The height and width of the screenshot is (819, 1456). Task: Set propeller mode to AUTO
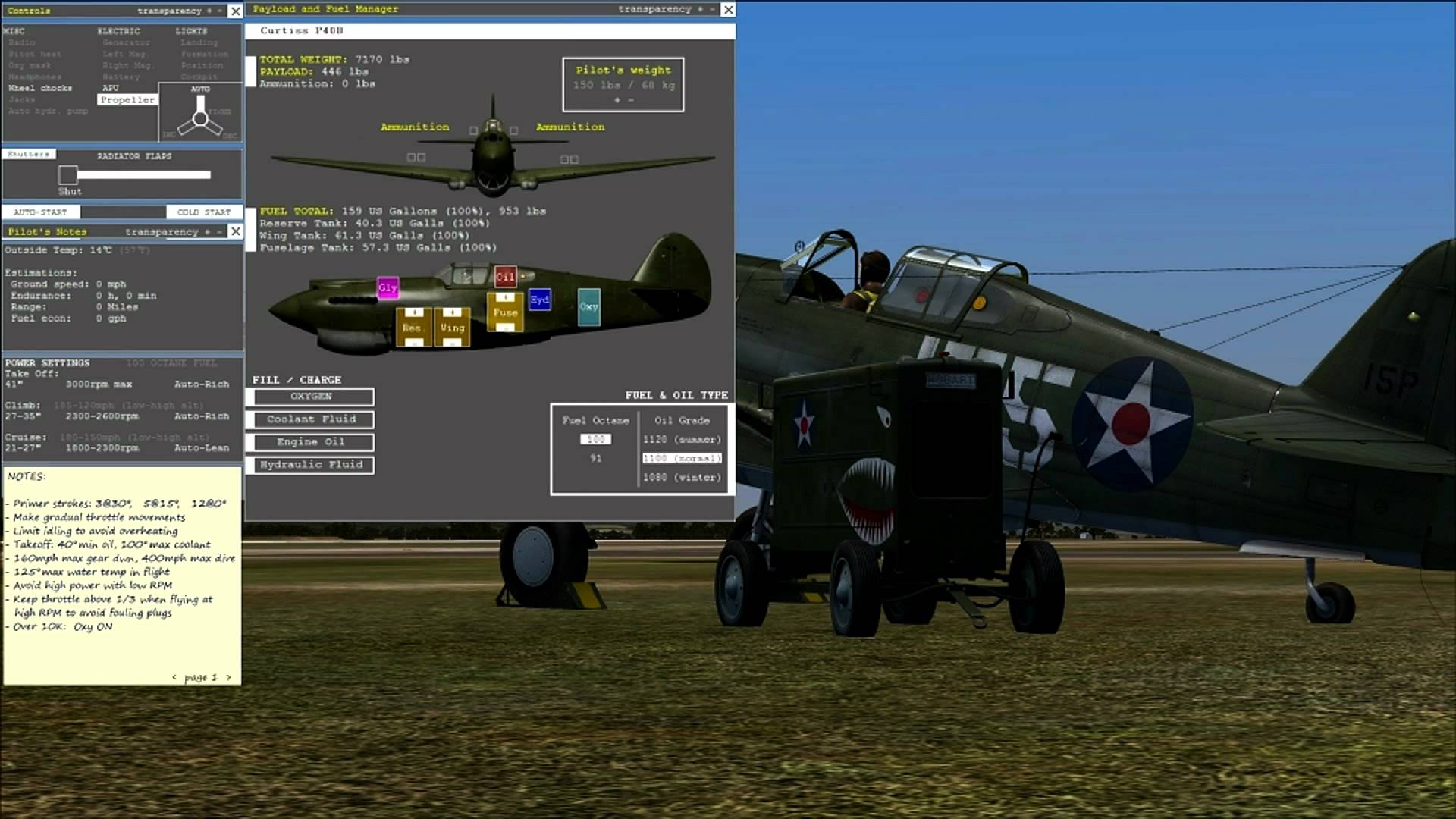(x=200, y=89)
